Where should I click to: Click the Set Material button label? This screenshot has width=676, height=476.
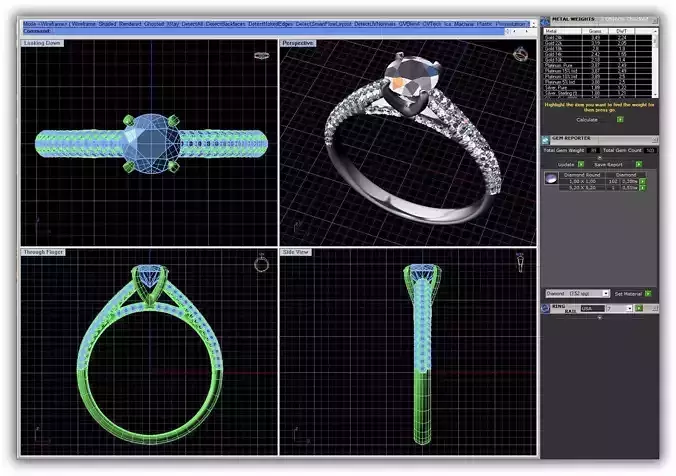coord(628,294)
